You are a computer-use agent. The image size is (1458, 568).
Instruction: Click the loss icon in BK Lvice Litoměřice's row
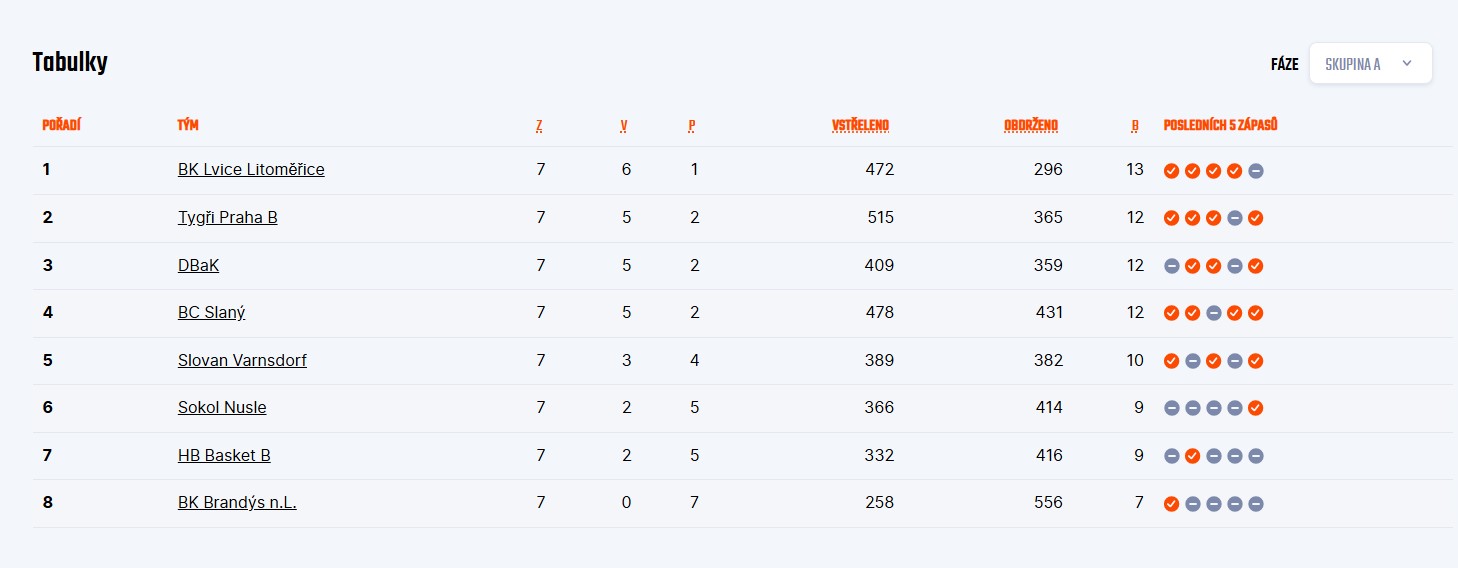tap(1256, 171)
